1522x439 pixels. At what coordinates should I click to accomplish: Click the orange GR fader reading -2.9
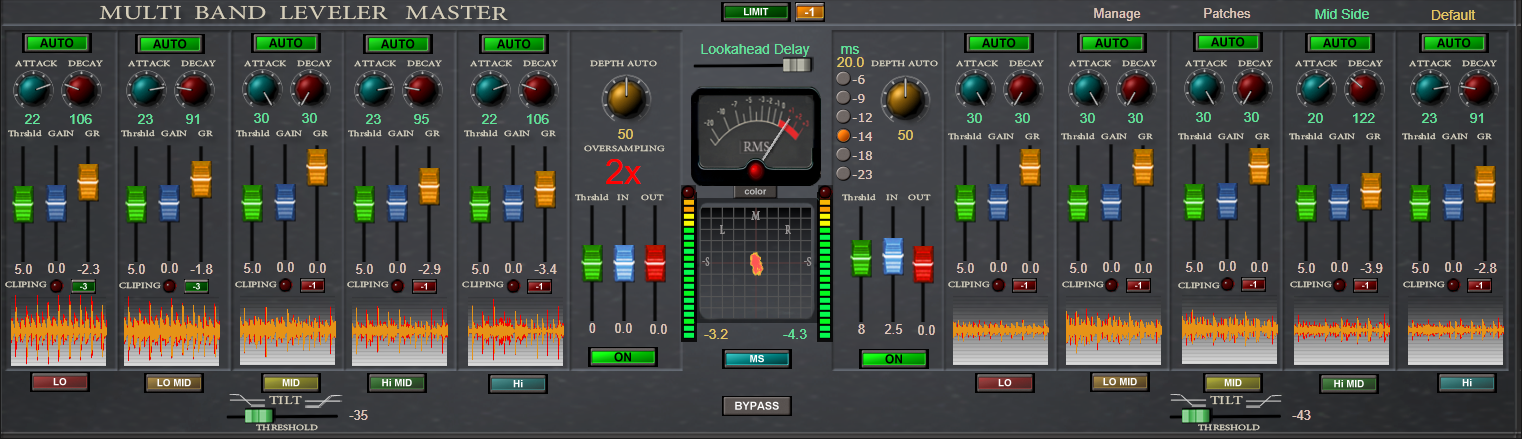pyautogui.click(x=429, y=187)
